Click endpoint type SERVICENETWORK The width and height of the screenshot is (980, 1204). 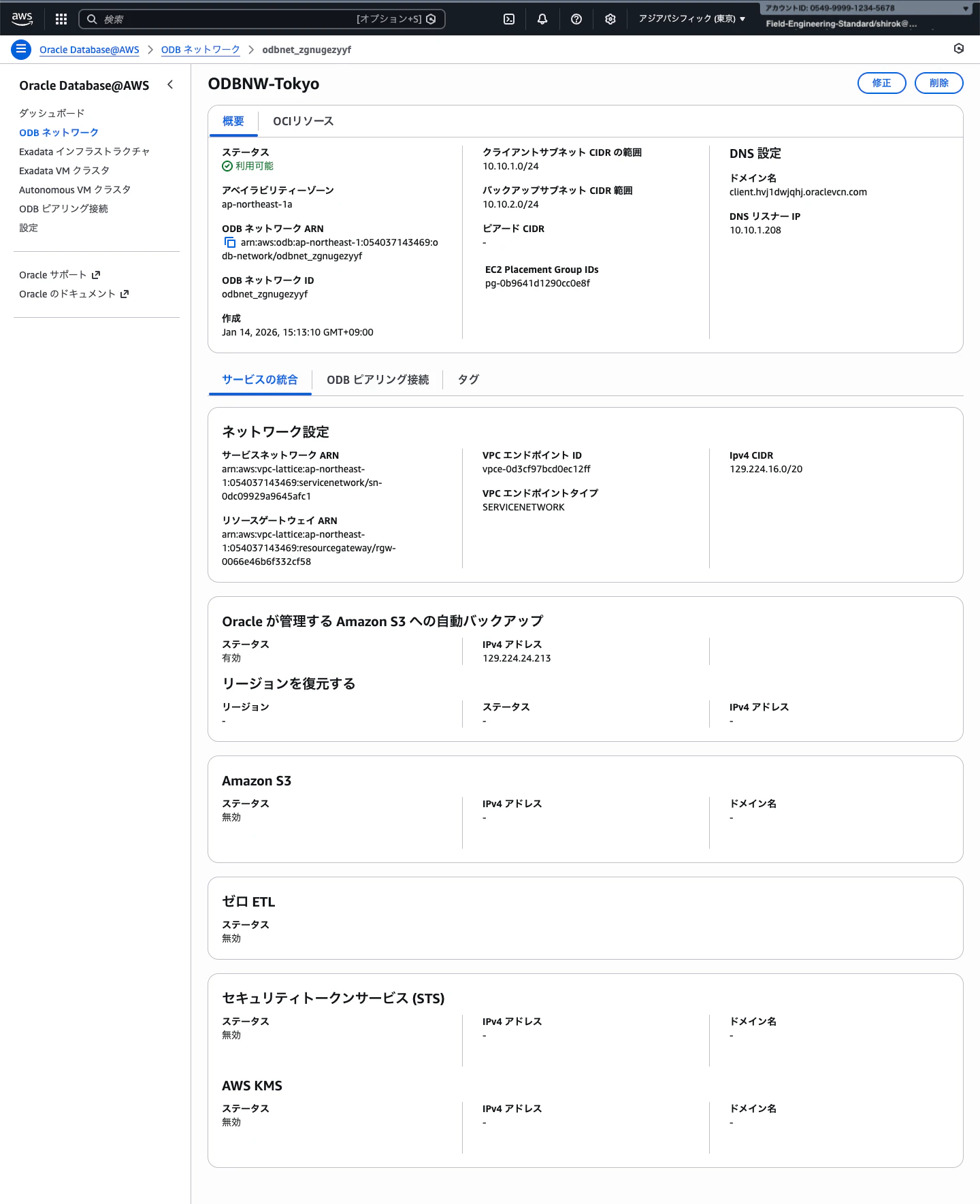tap(523, 507)
